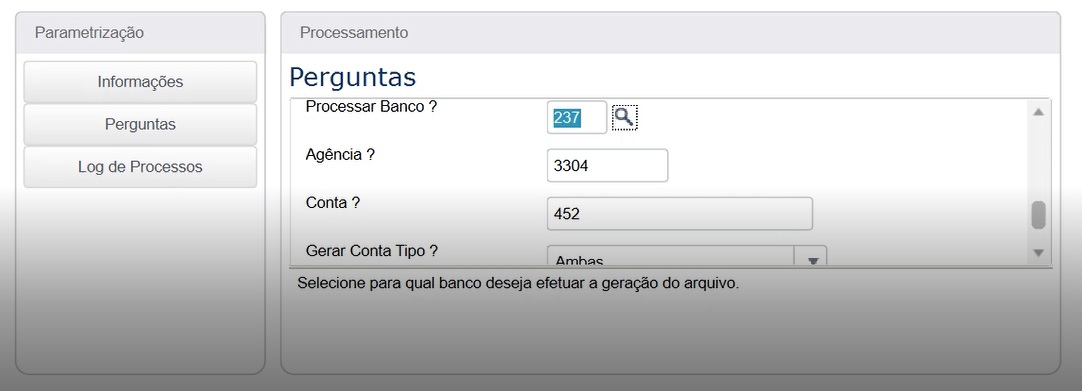Click the Processamento panel header
Image resolution: width=1082 pixels, height=391 pixels.
pos(670,33)
